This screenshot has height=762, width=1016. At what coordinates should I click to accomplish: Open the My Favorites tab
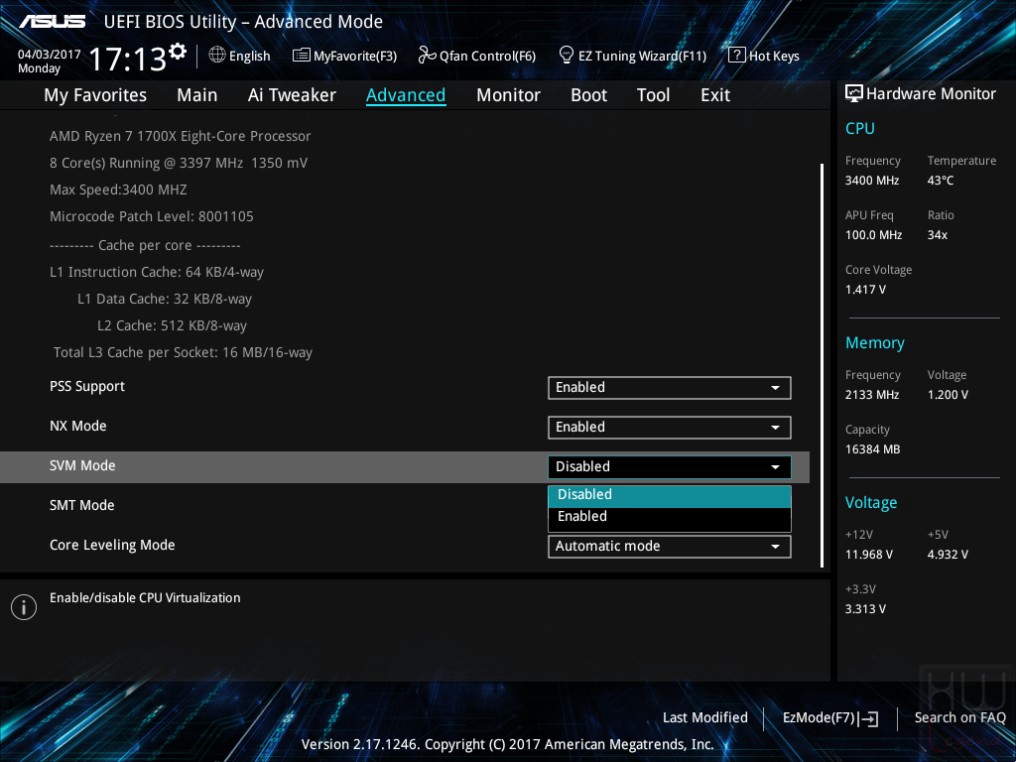pos(95,95)
